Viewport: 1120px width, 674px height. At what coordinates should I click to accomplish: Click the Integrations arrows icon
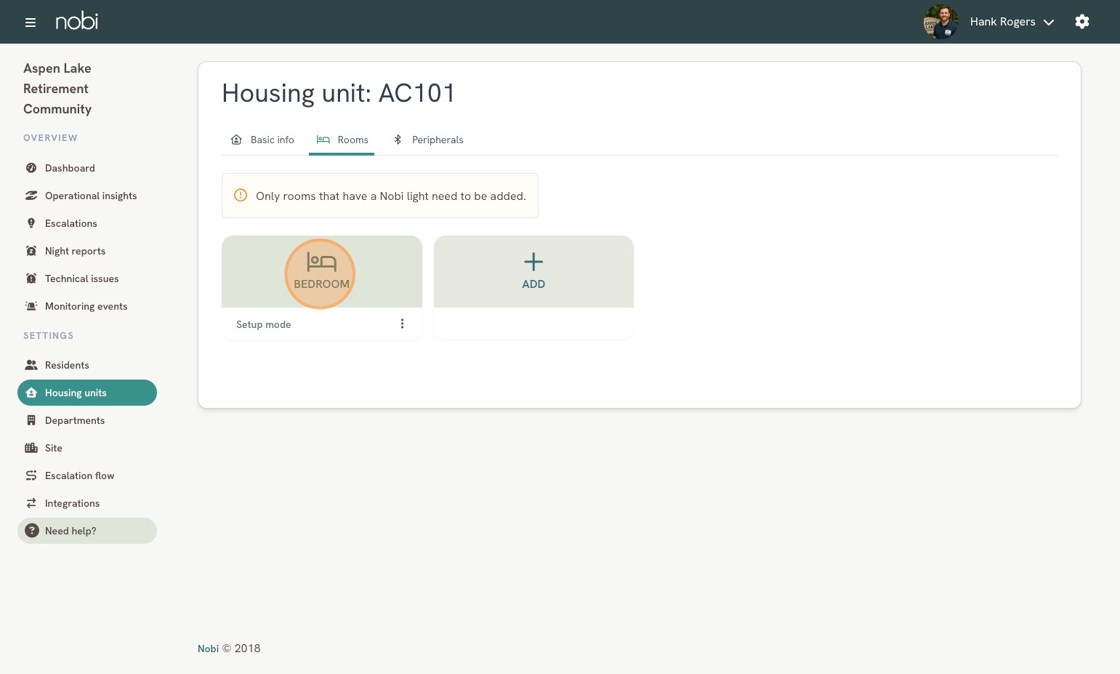coord(31,503)
